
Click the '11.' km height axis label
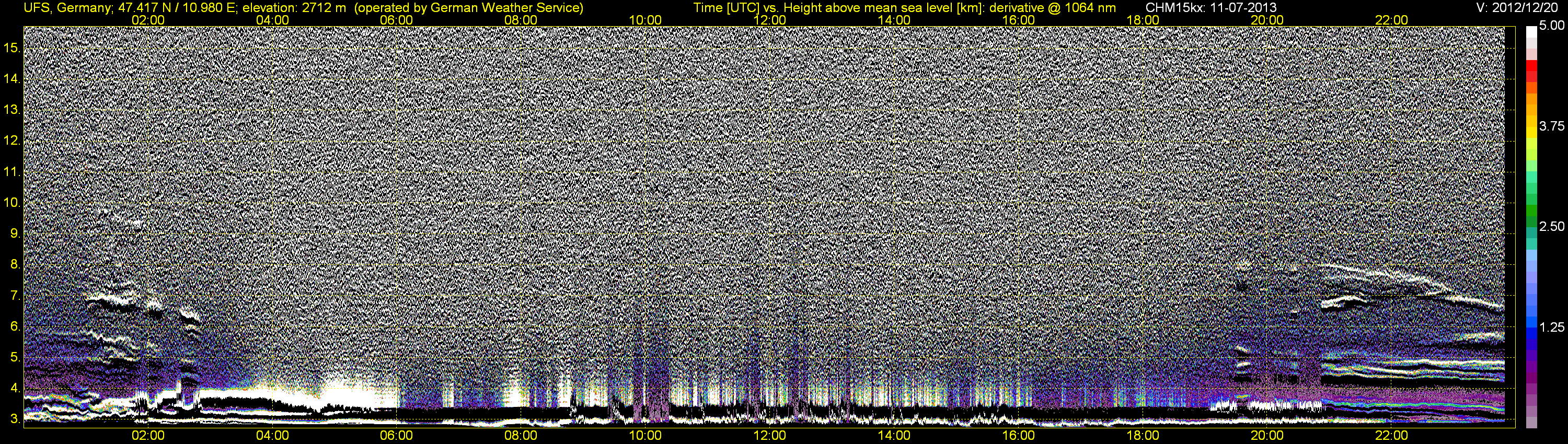click(x=12, y=171)
